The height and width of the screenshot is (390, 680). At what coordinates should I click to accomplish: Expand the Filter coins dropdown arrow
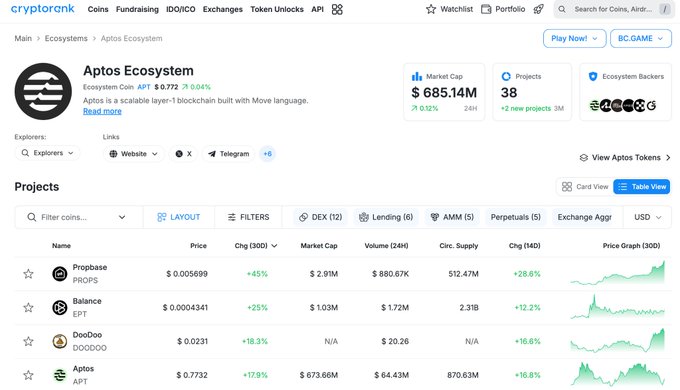point(122,217)
